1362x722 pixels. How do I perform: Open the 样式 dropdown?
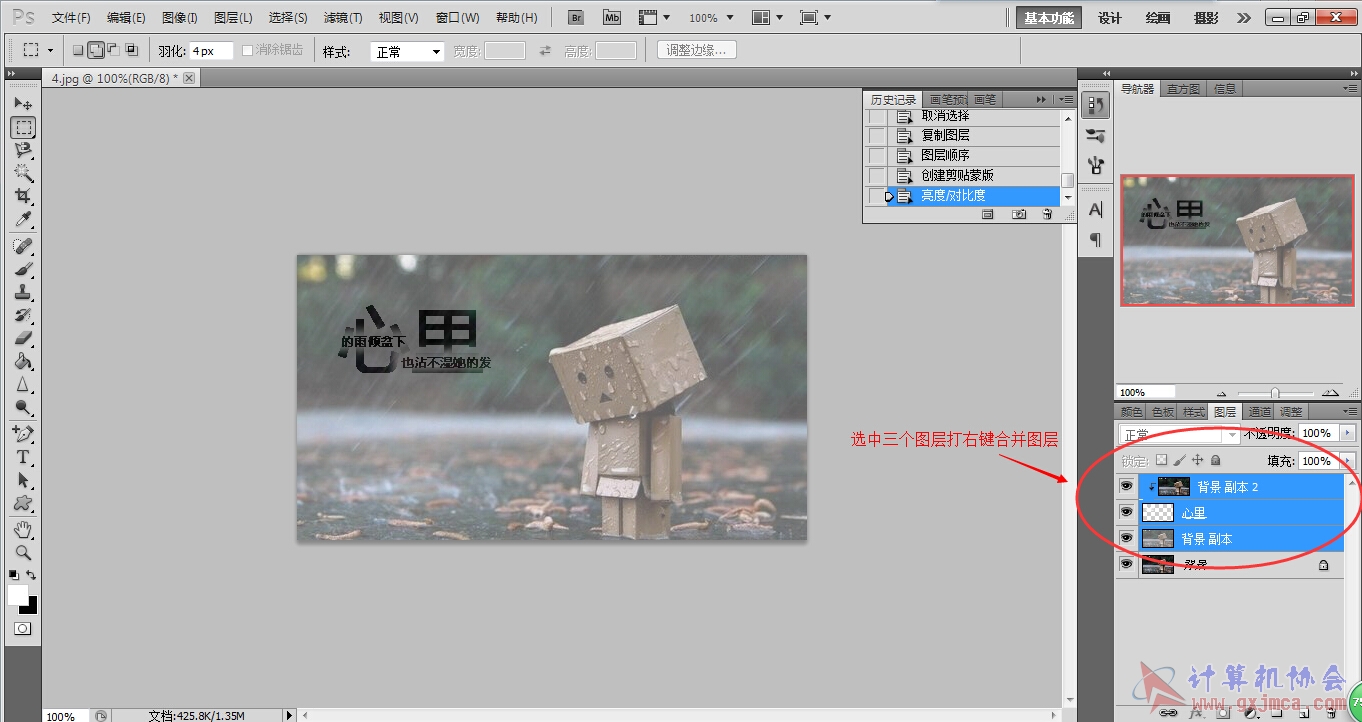(408, 51)
